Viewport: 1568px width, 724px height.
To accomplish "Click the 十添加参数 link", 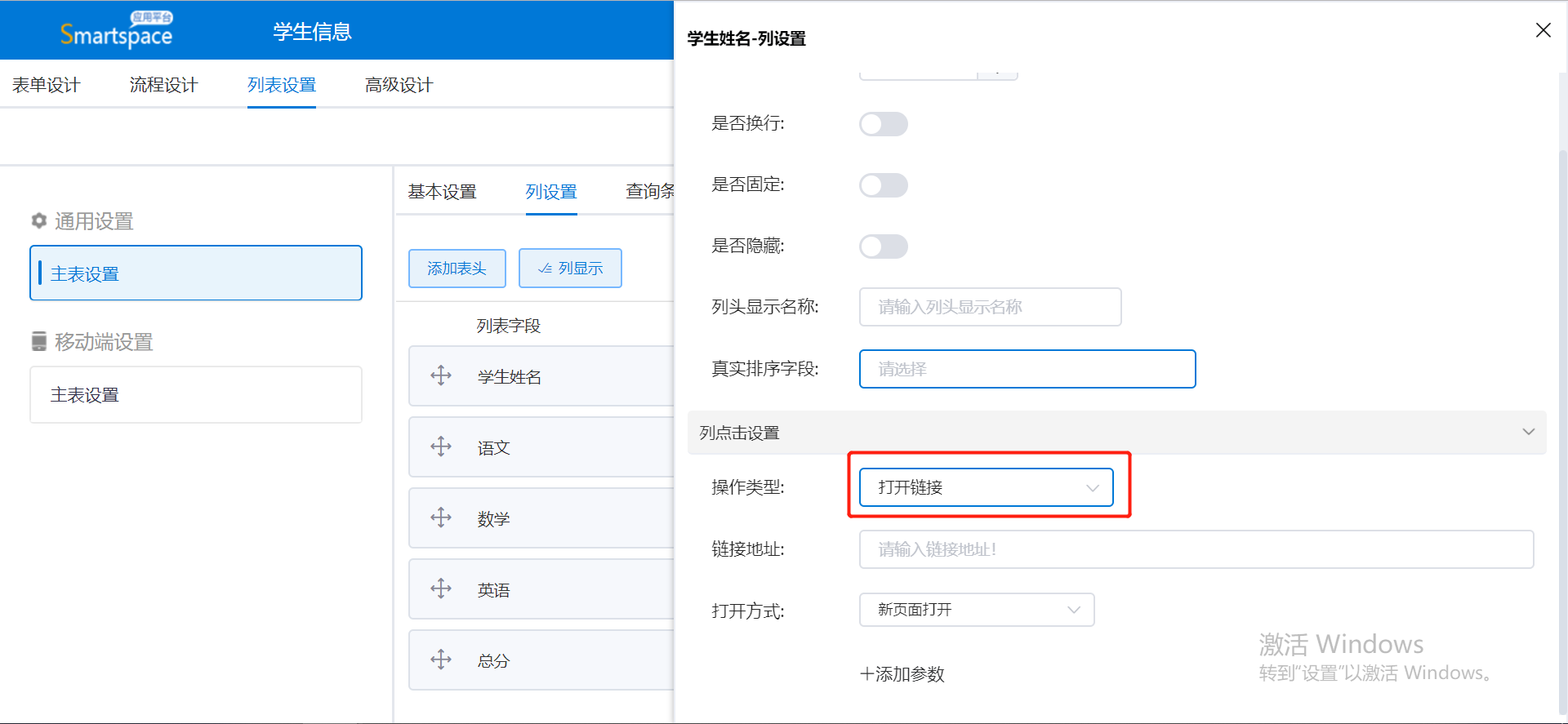I will [902, 674].
